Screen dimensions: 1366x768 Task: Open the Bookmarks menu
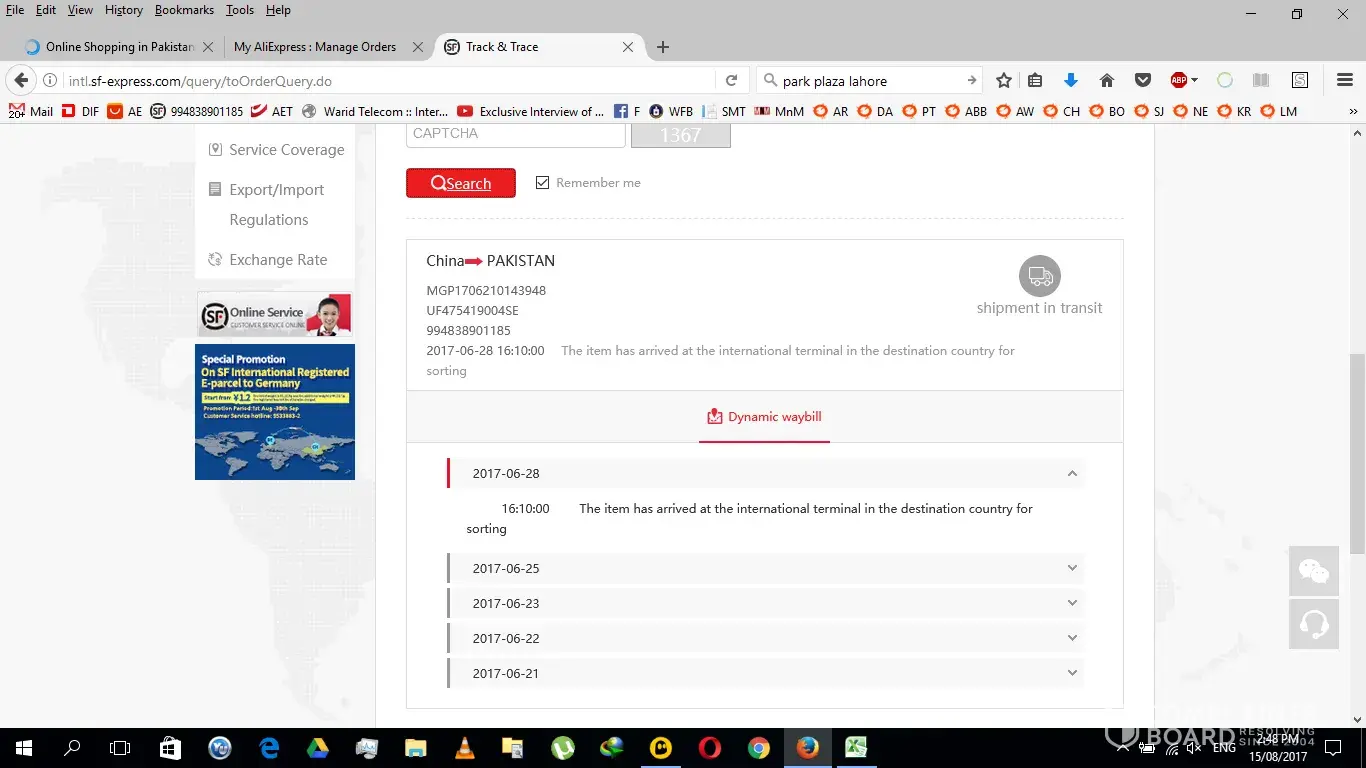pos(184,10)
